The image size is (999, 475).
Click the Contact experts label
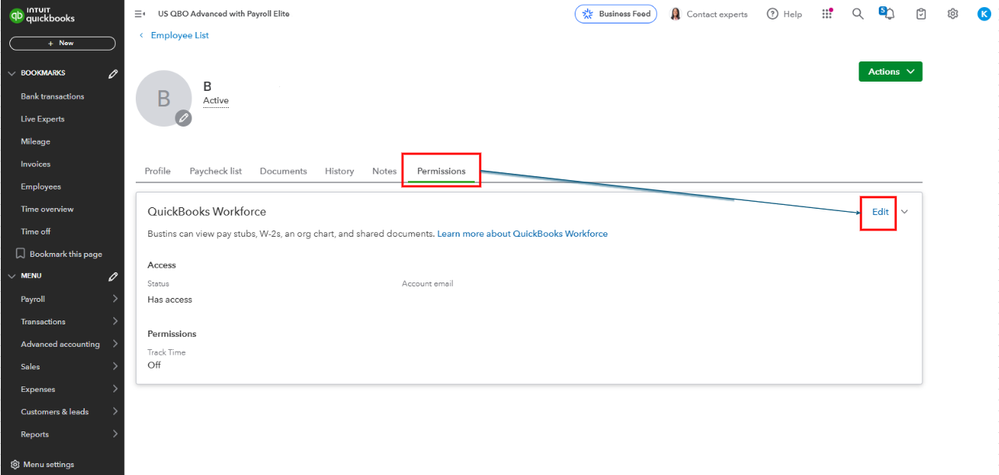tap(717, 14)
